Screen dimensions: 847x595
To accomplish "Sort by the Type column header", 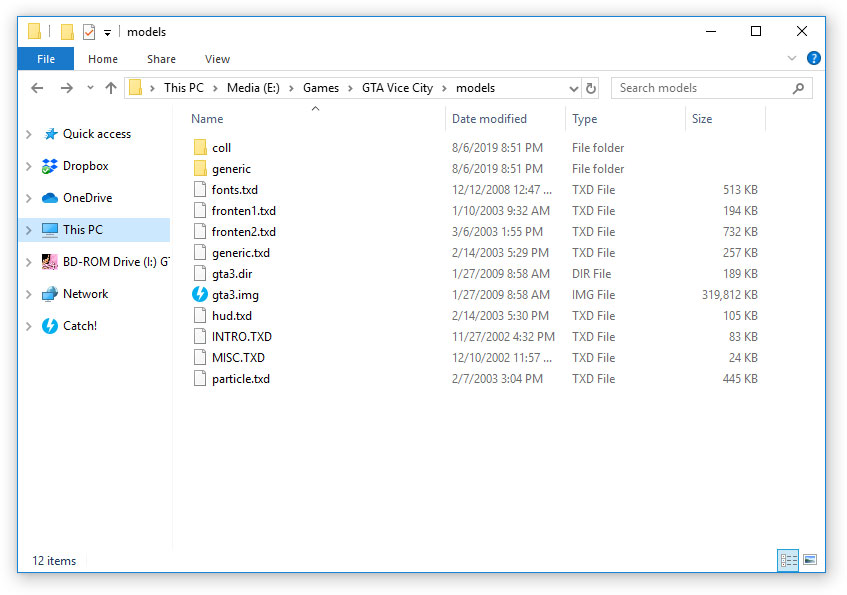I will 584,119.
